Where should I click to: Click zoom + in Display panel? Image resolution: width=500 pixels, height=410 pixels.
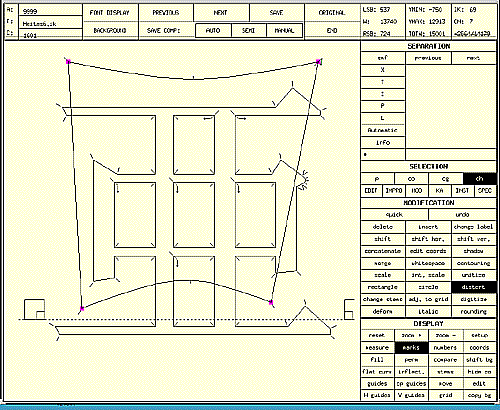point(411,335)
